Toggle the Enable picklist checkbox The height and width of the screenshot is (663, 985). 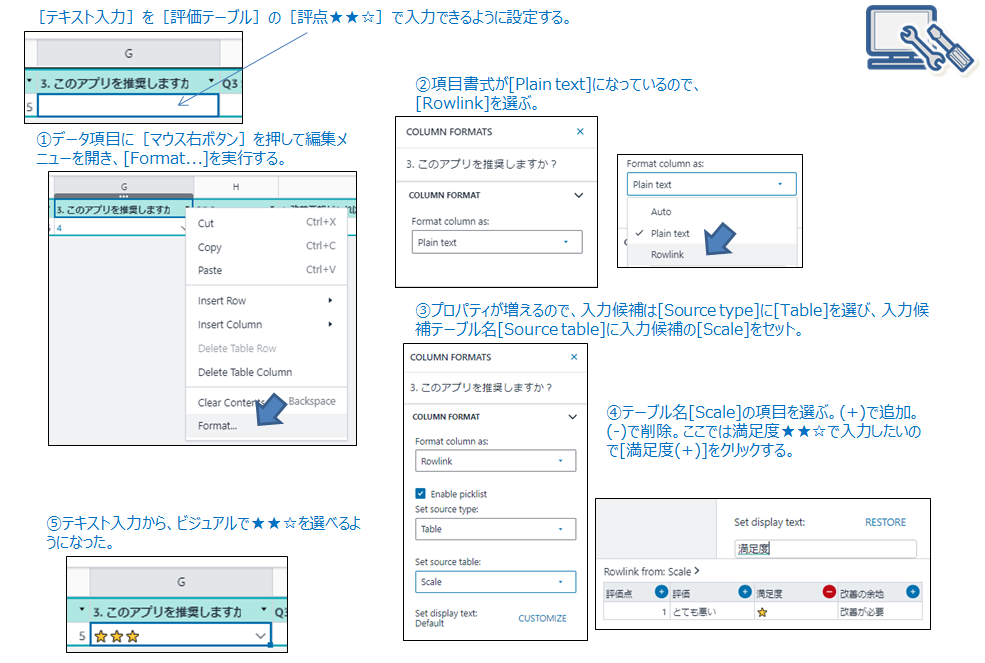point(420,493)
